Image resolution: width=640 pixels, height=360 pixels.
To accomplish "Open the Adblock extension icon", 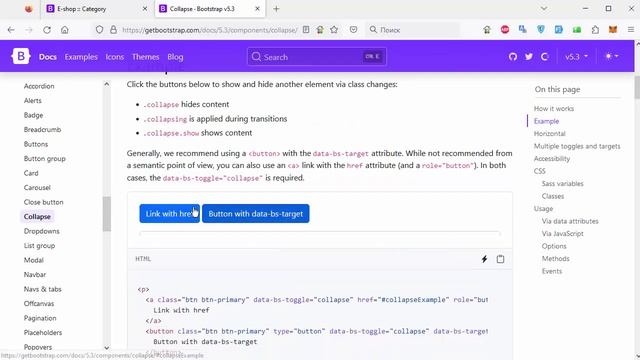I will coord(505,29).
